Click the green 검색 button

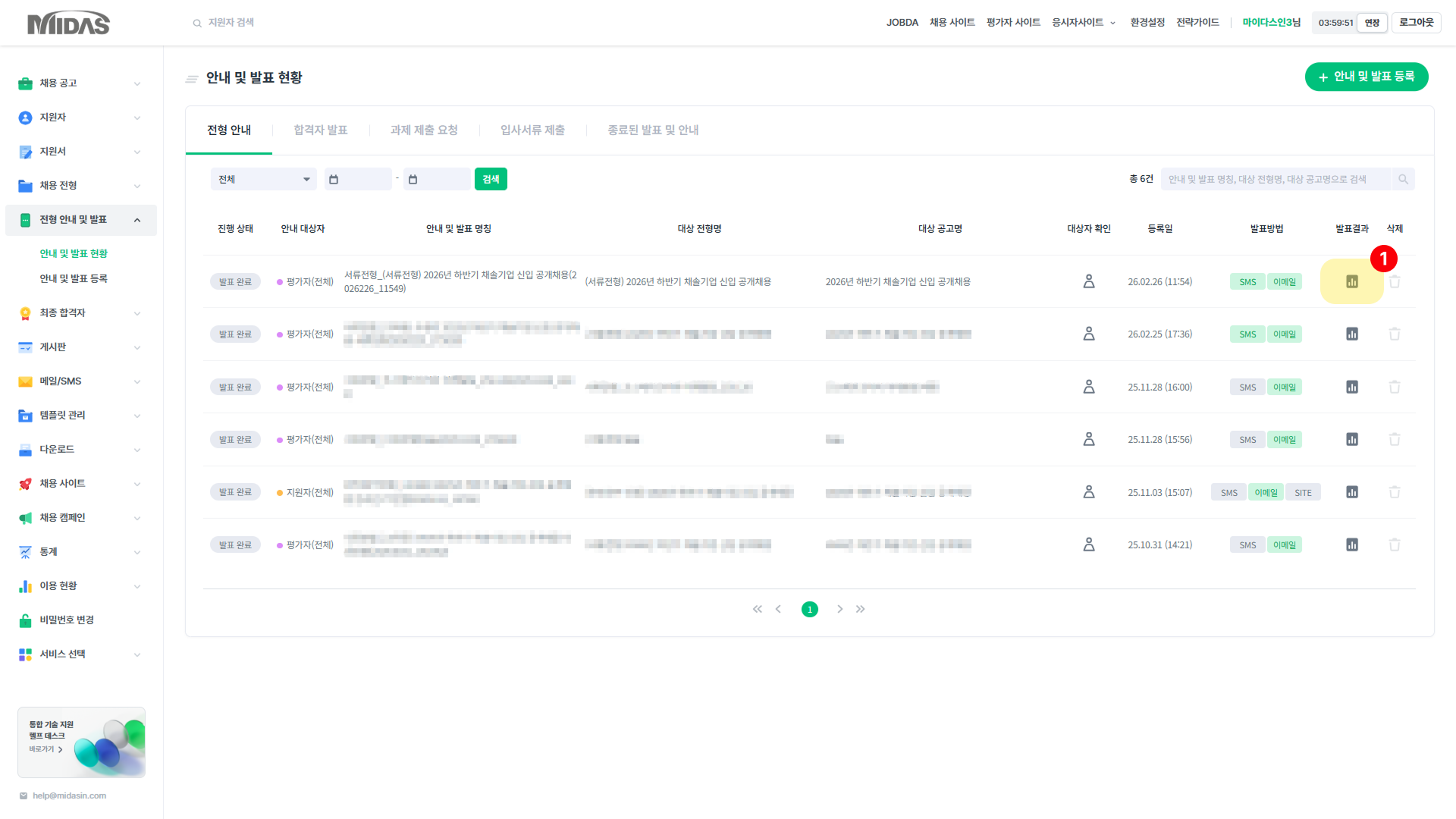click(491, 180)
